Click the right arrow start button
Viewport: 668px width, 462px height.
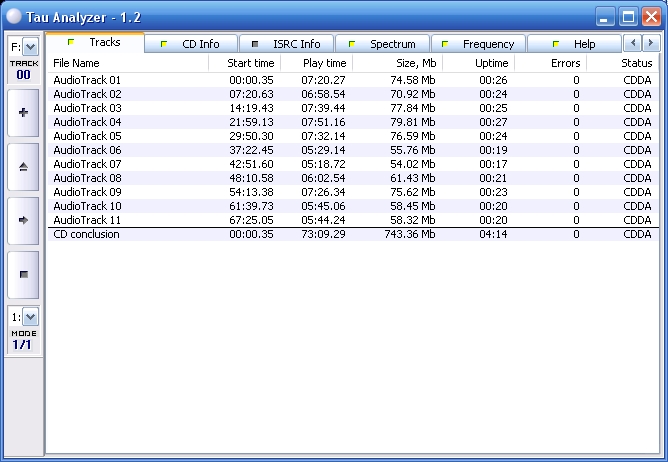point(23,220)
